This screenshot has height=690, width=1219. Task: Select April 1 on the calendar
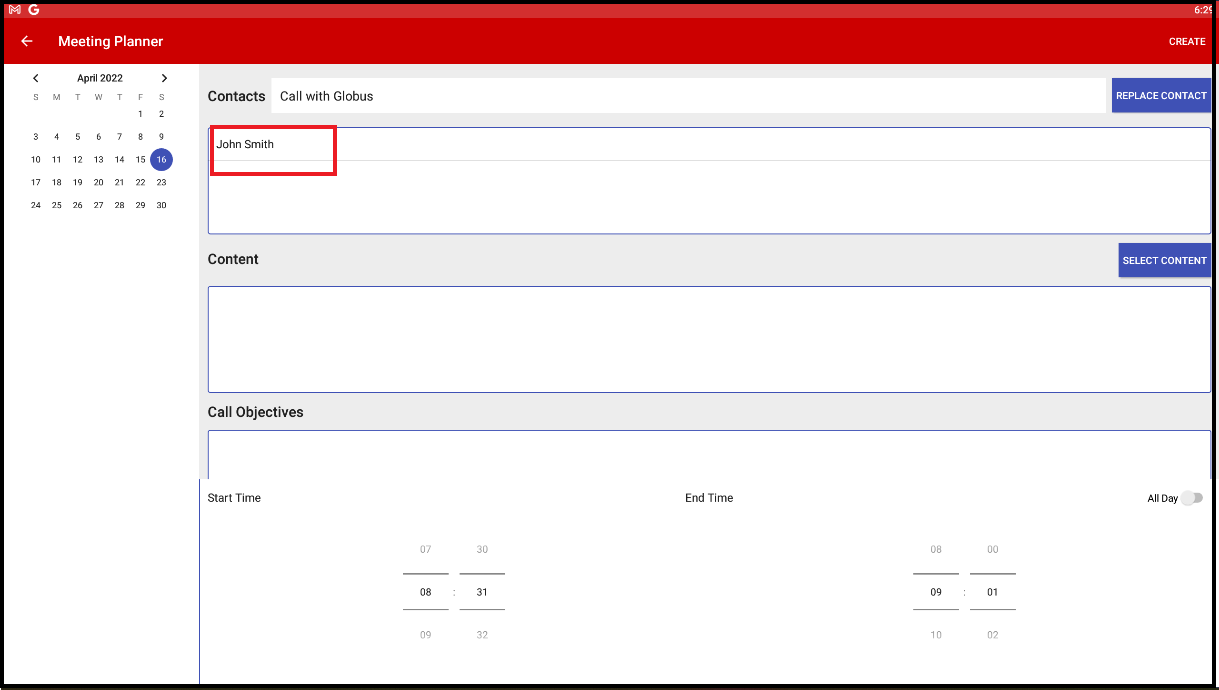(140, 114)
